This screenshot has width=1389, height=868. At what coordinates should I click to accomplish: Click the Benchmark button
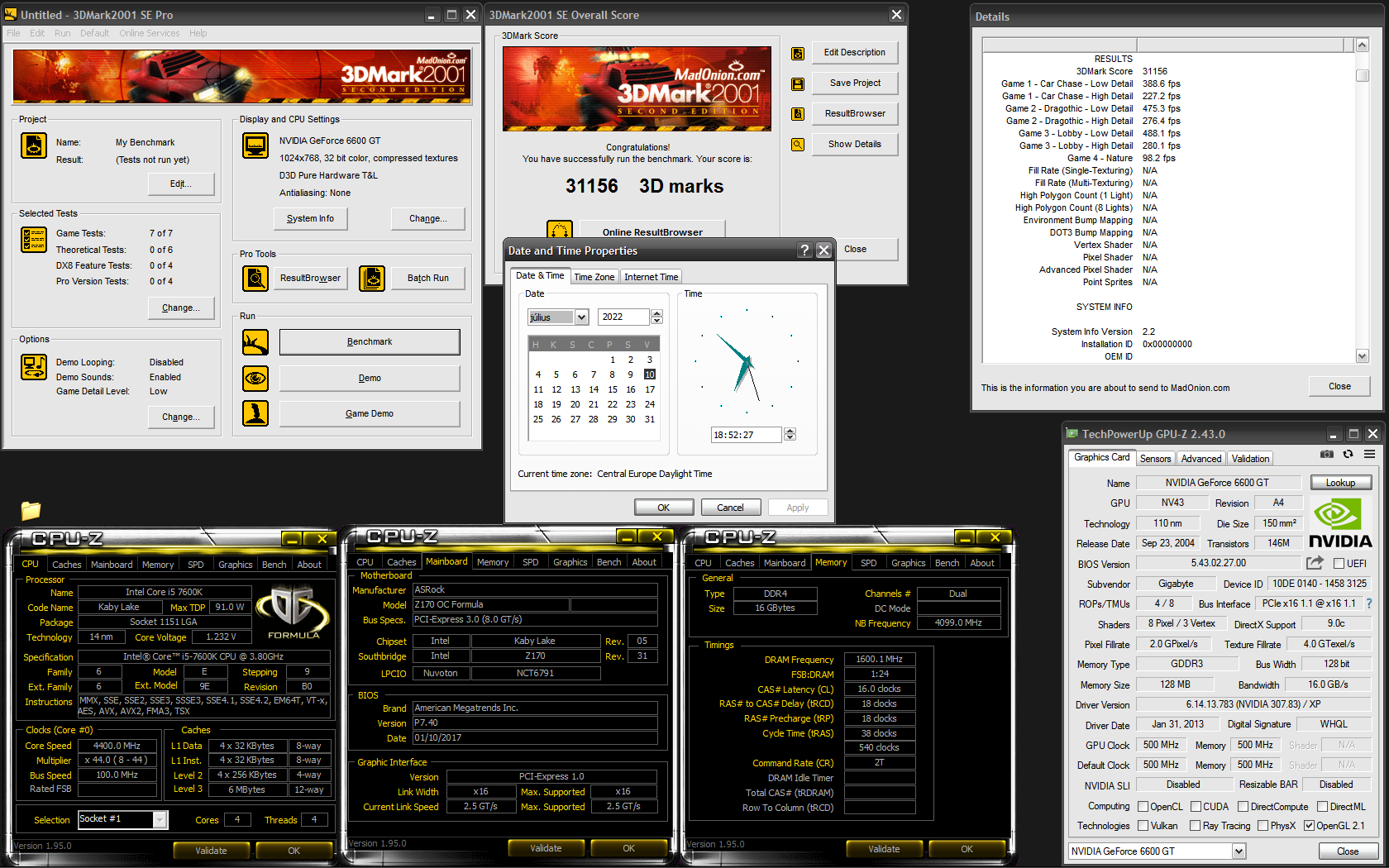coord(370,342)
